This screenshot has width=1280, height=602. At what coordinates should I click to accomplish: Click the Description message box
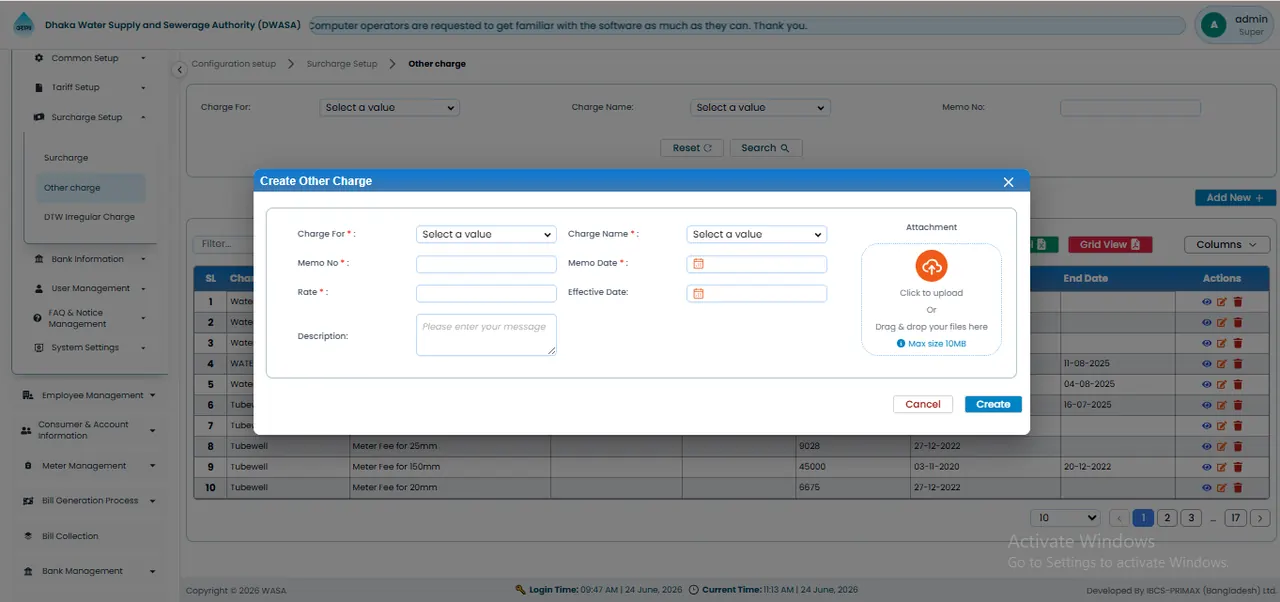click(486, 335)
